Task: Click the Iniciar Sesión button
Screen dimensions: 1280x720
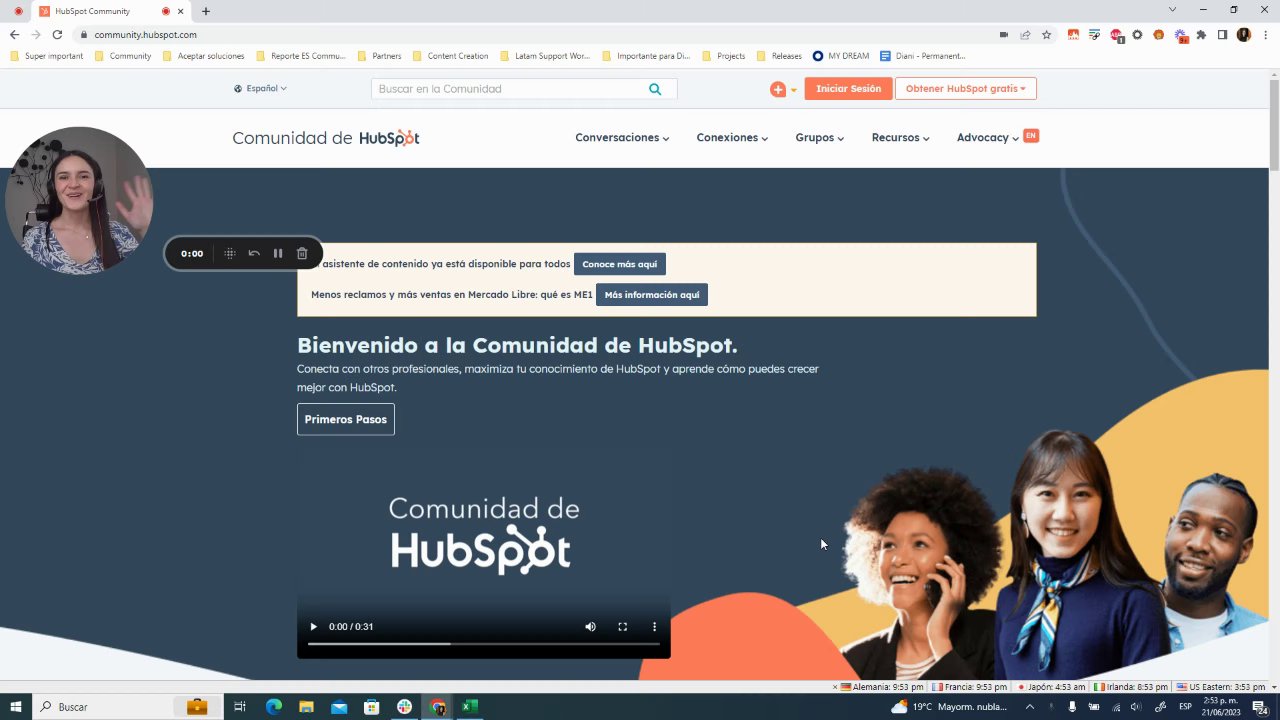Action: pyautogui.click(x=848, y=89)
